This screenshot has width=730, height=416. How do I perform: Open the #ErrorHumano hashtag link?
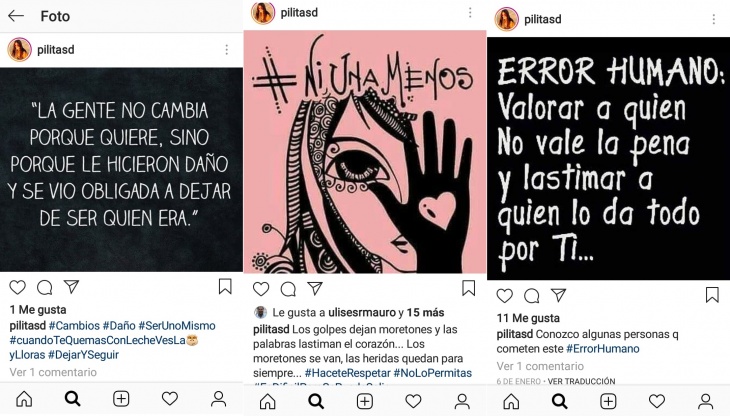click(x=602, y=349)
